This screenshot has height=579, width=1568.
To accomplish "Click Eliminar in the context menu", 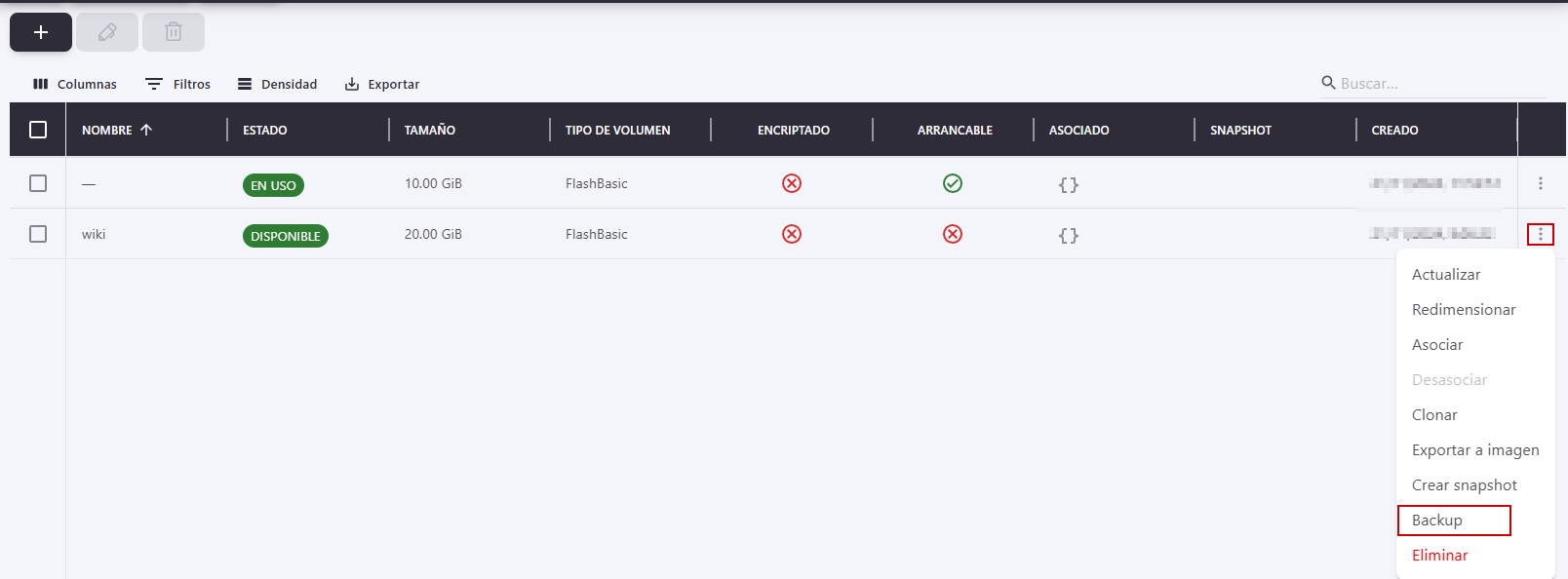I will click(1439, 556).
